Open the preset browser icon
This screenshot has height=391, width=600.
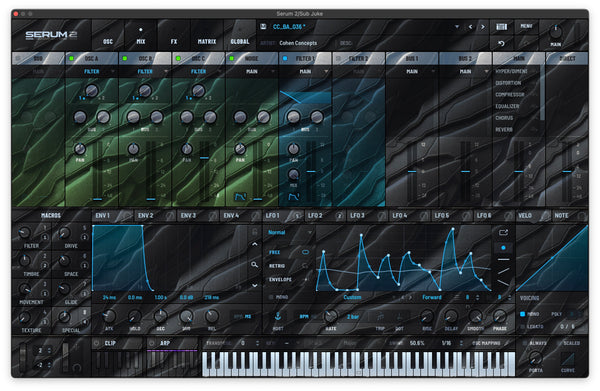pyautogui.click(x=501, y=26)
